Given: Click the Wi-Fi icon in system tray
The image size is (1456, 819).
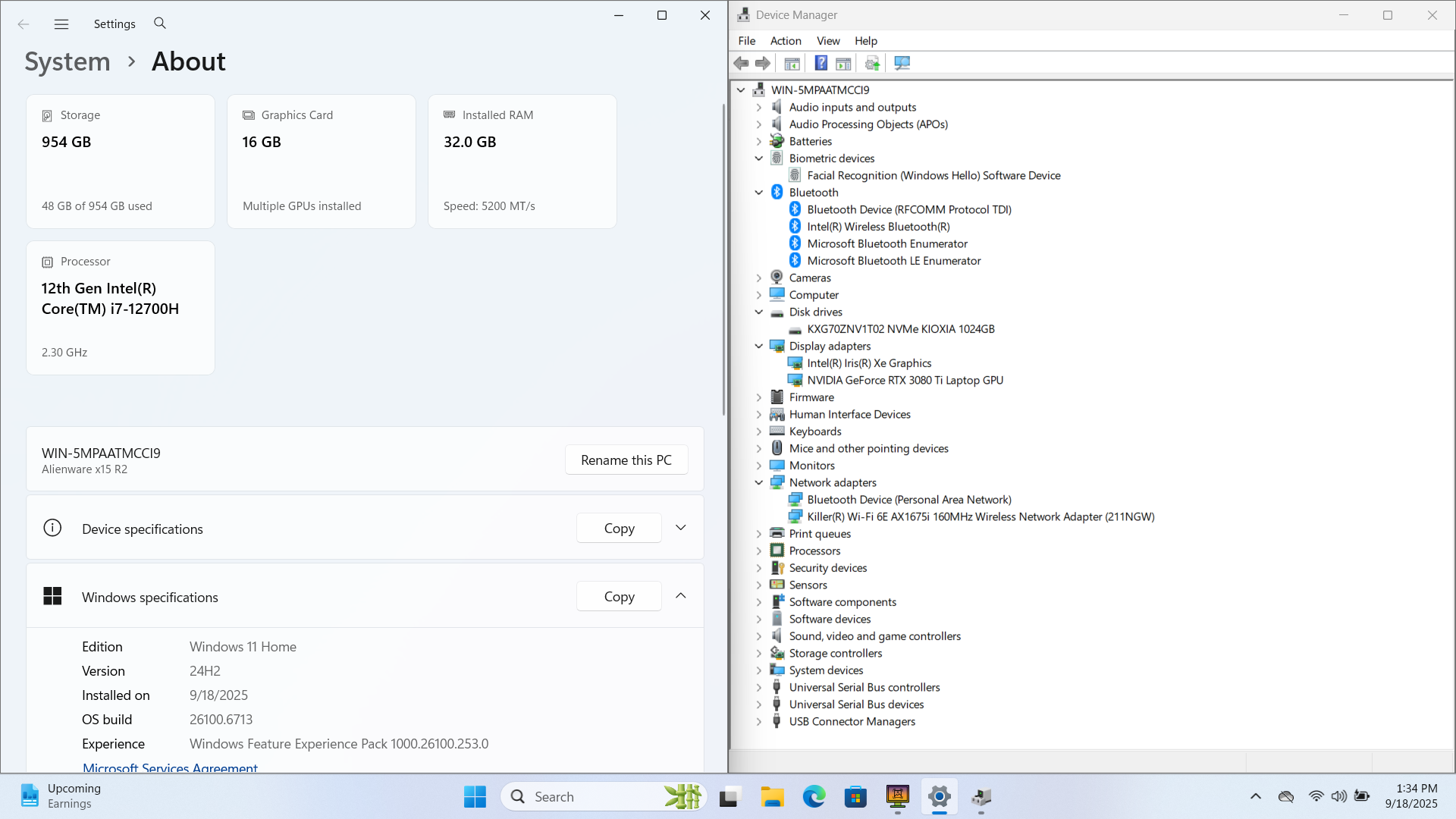Looking at the screenshot, I should (x=1316, y=796).
